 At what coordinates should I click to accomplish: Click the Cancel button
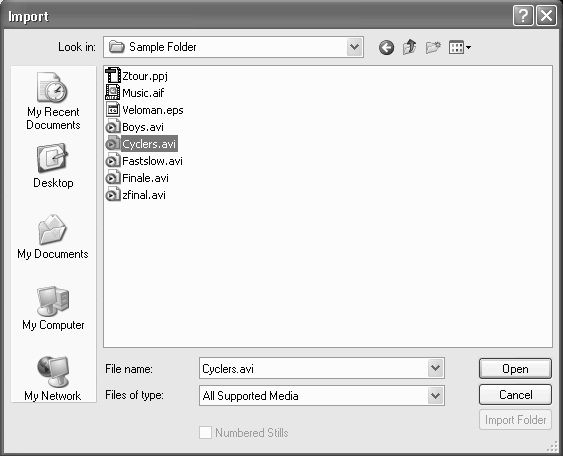point(515,395)
